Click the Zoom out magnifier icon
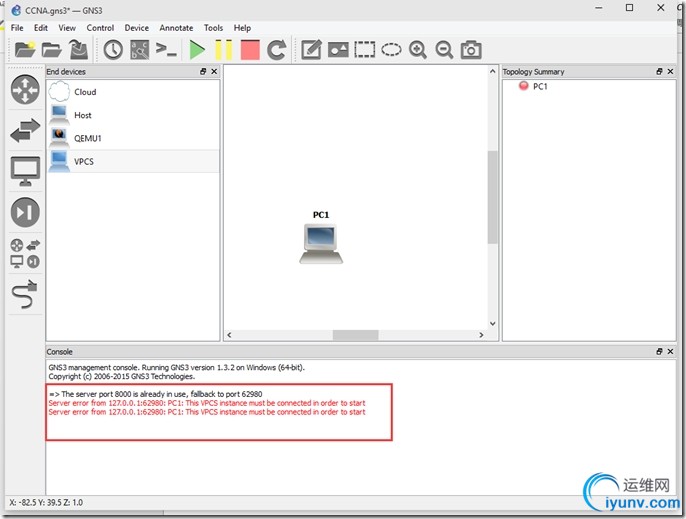 point(444,49)
